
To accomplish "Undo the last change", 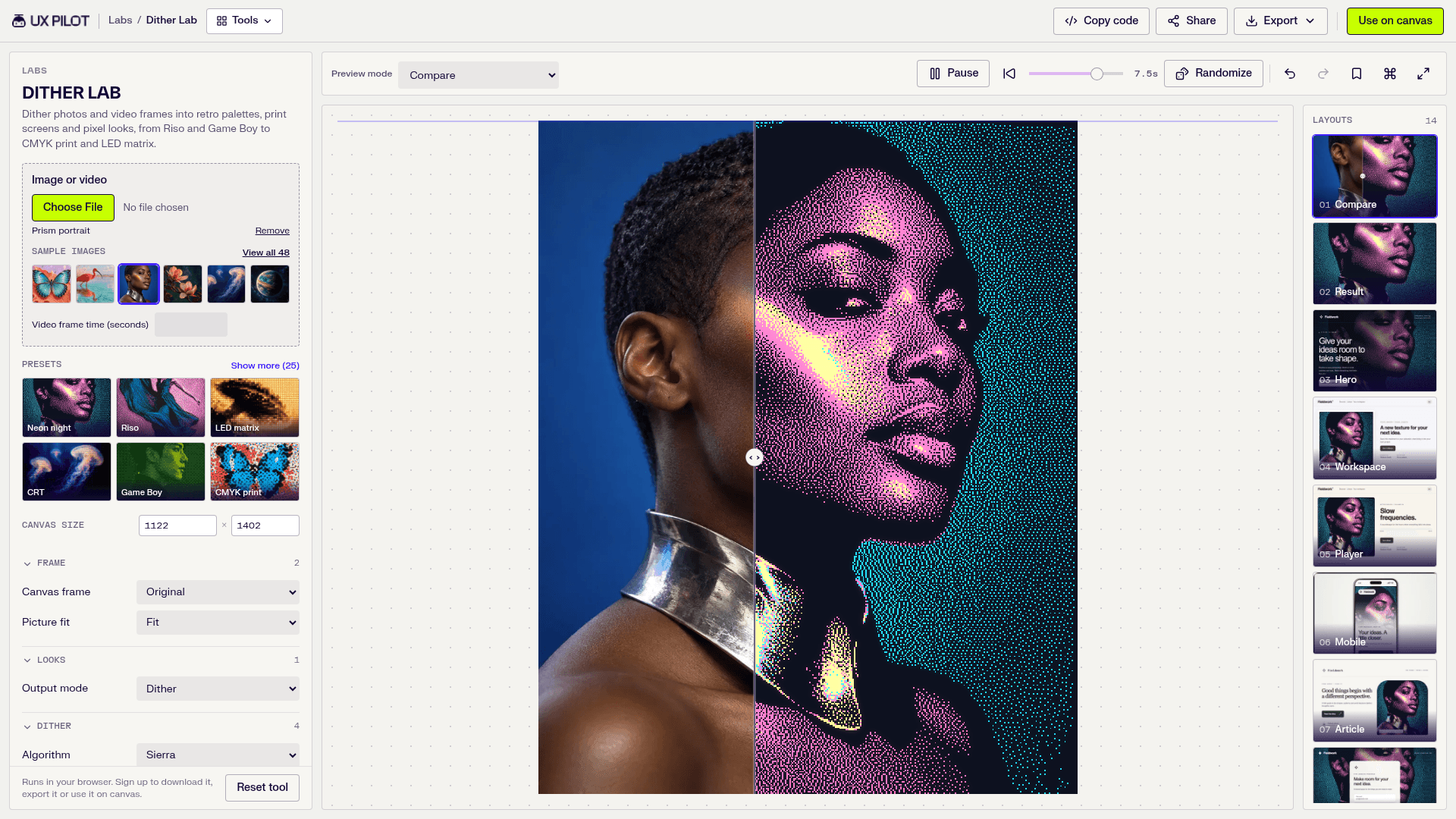I will click(x=1290, y=74).
